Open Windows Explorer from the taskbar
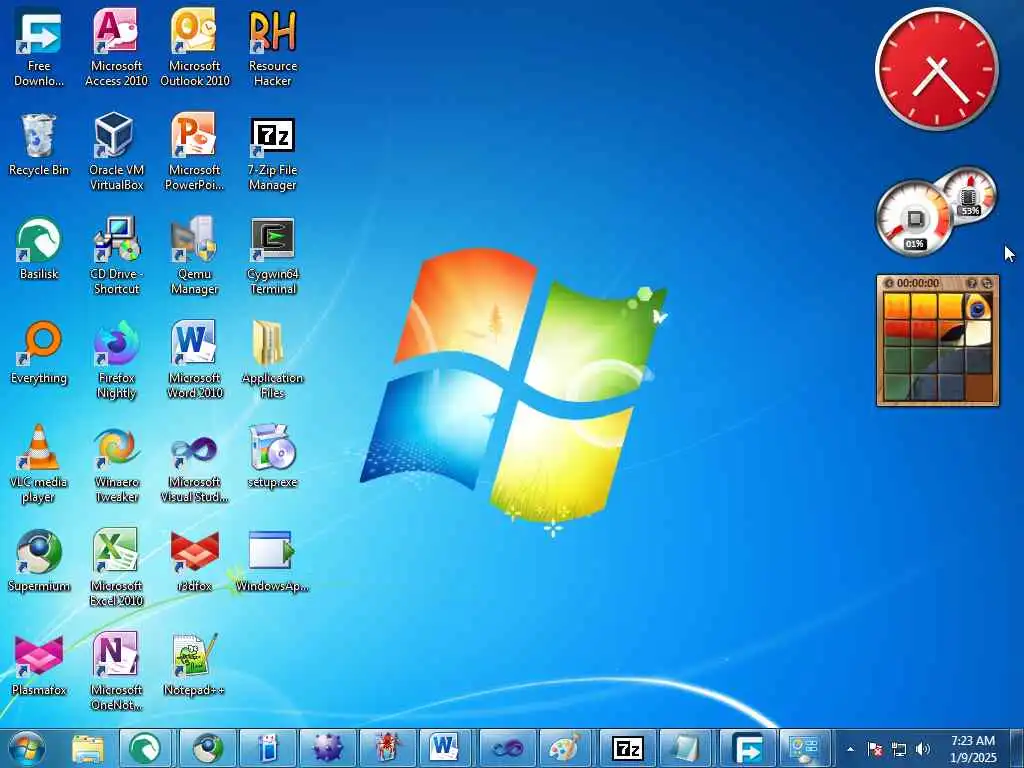This screenshot has width=1024, height=768. [x=88, y=748]
